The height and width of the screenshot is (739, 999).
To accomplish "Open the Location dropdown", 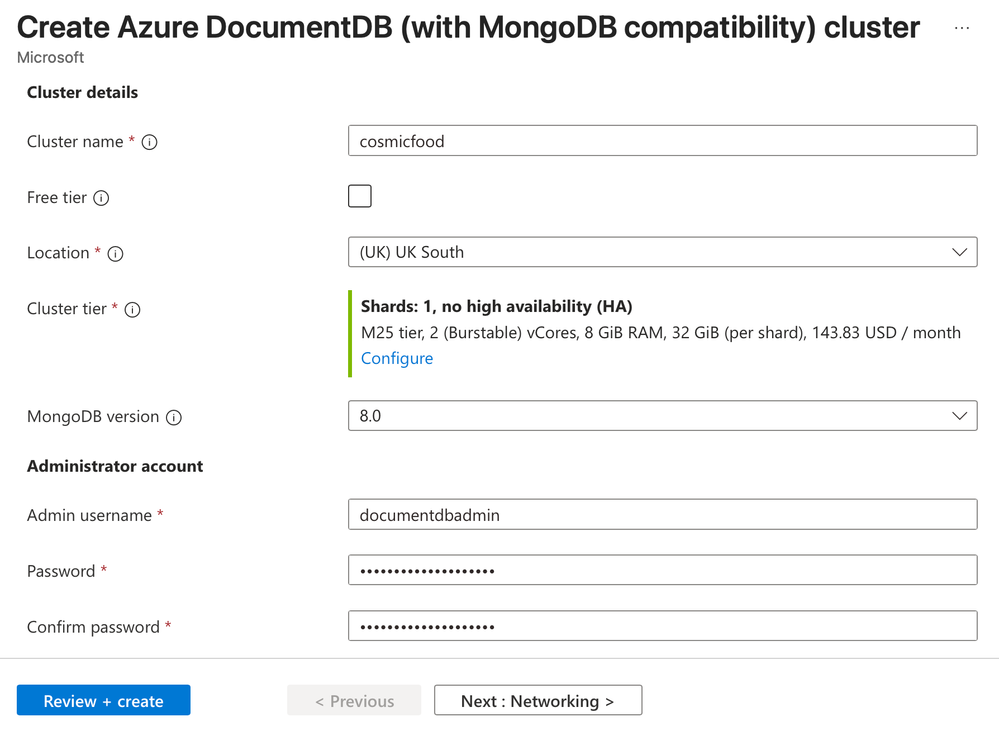I will pos(662,252).
